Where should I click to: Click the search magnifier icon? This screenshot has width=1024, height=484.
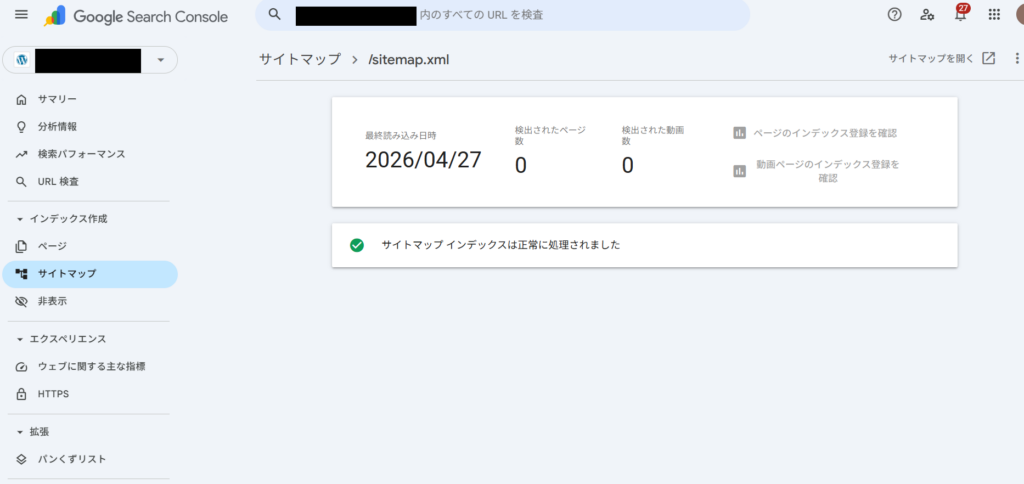[x=275, y=15]
